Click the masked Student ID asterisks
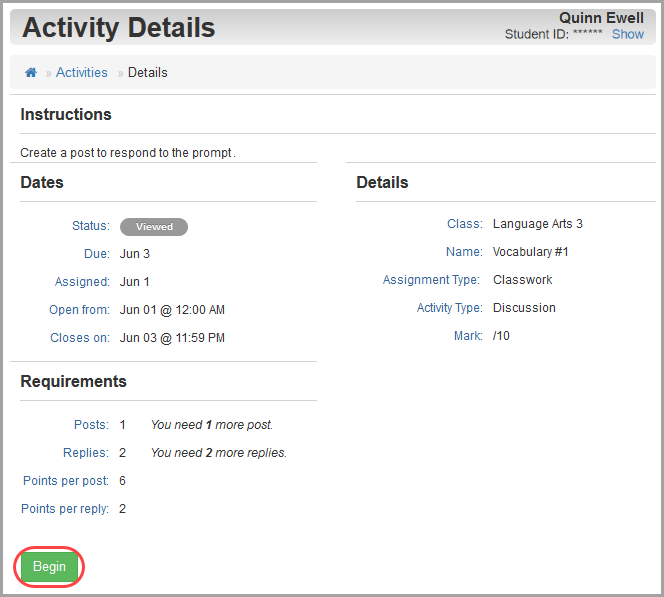This screenshot has width=664, height=597. pyautogui.click(x=588, y=33)
